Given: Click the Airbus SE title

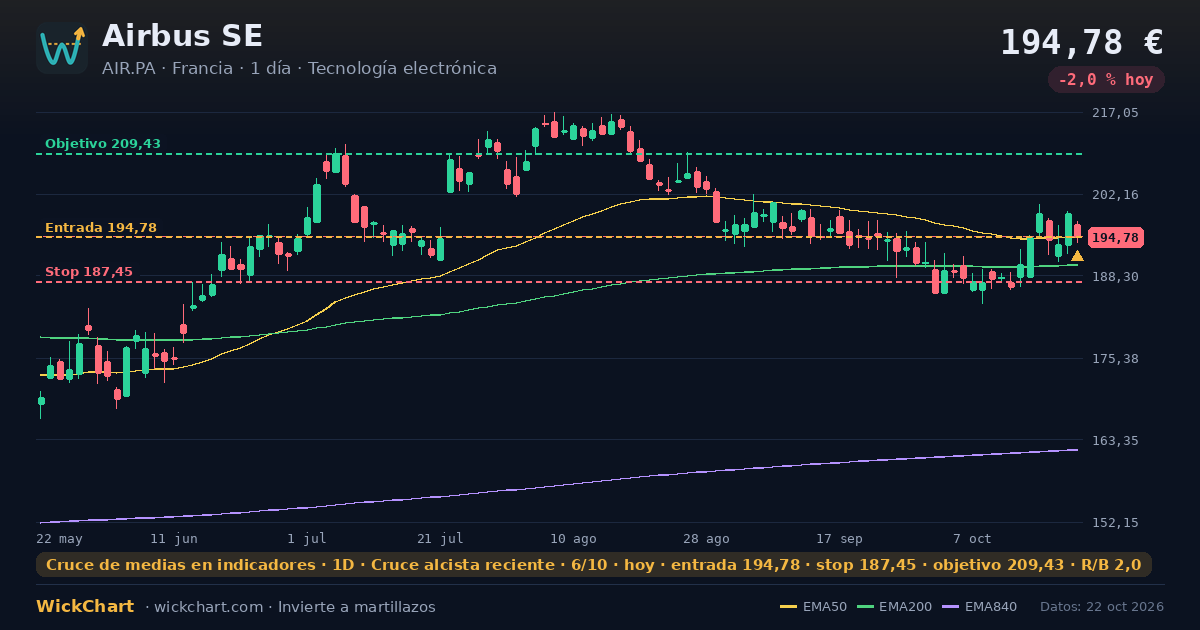Looking at the screenshot, I should point(182,36).
